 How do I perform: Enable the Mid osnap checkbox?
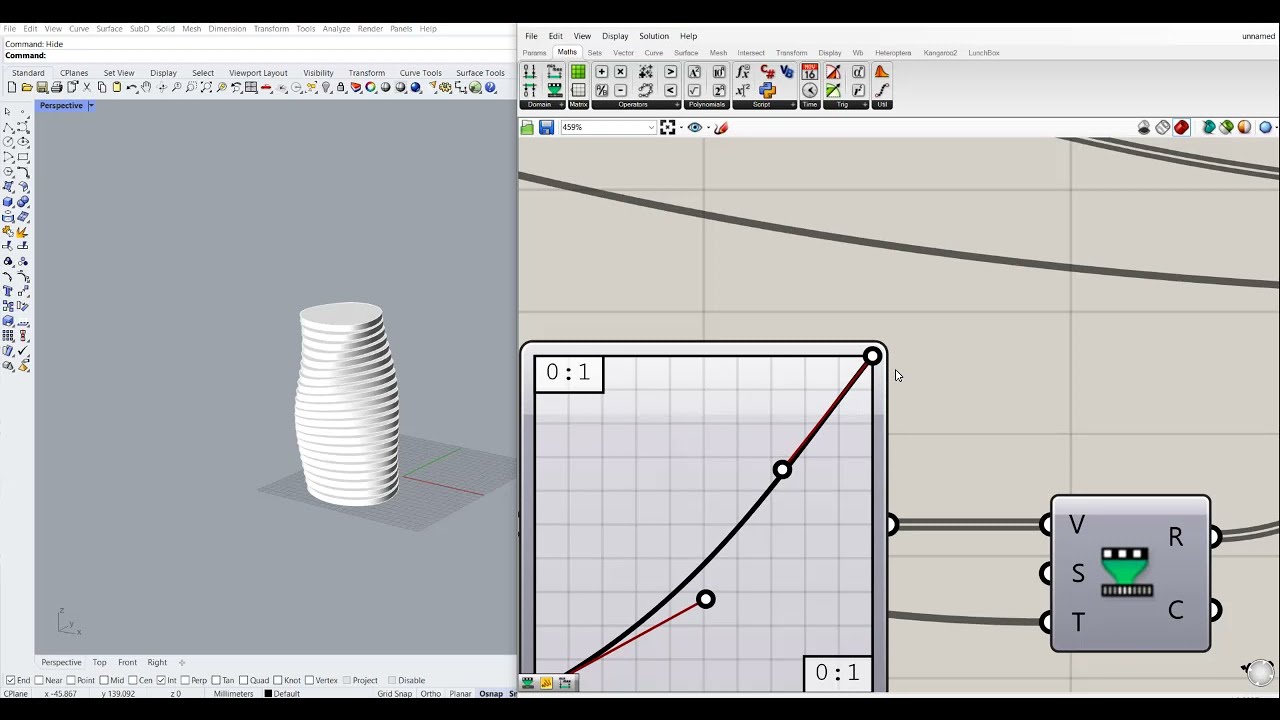click(x=104, y=680)
